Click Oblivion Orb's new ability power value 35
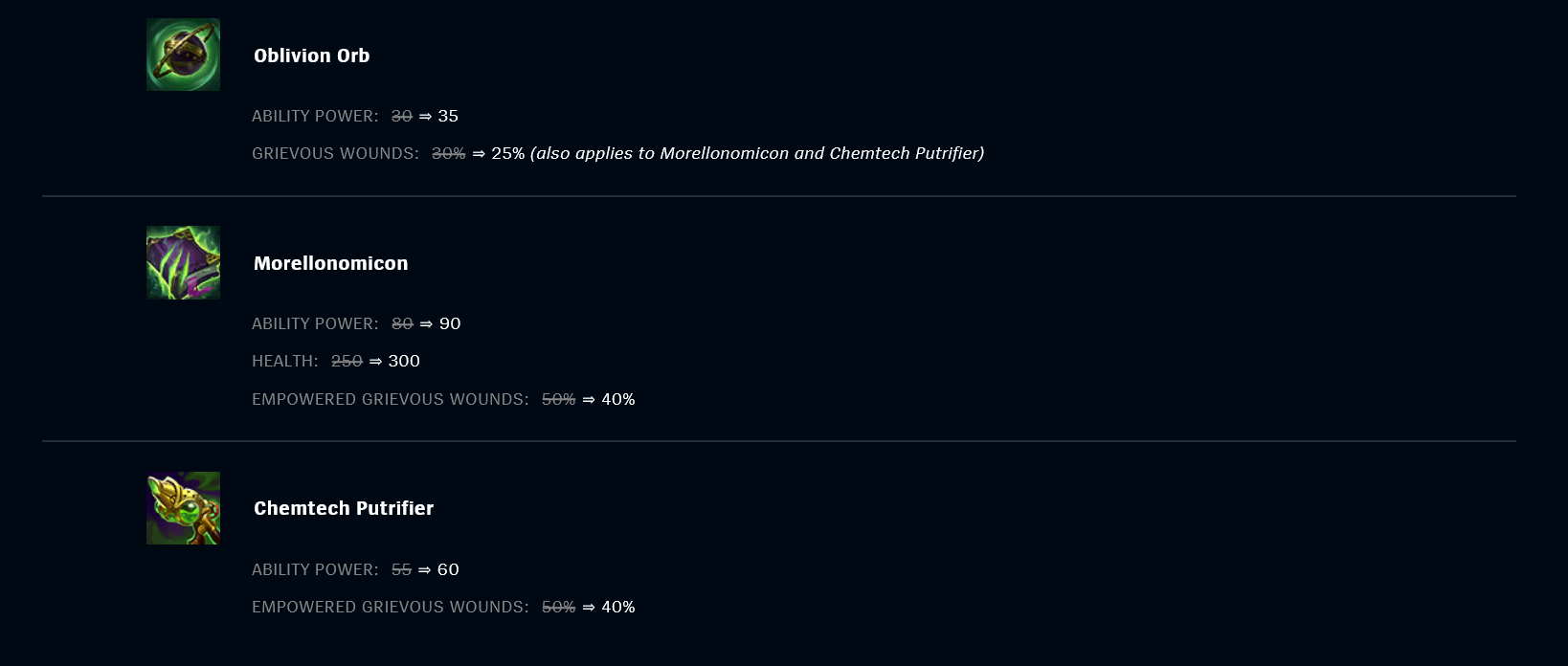The width and height of the screenshot is (1568, 666). coord(448,116)
